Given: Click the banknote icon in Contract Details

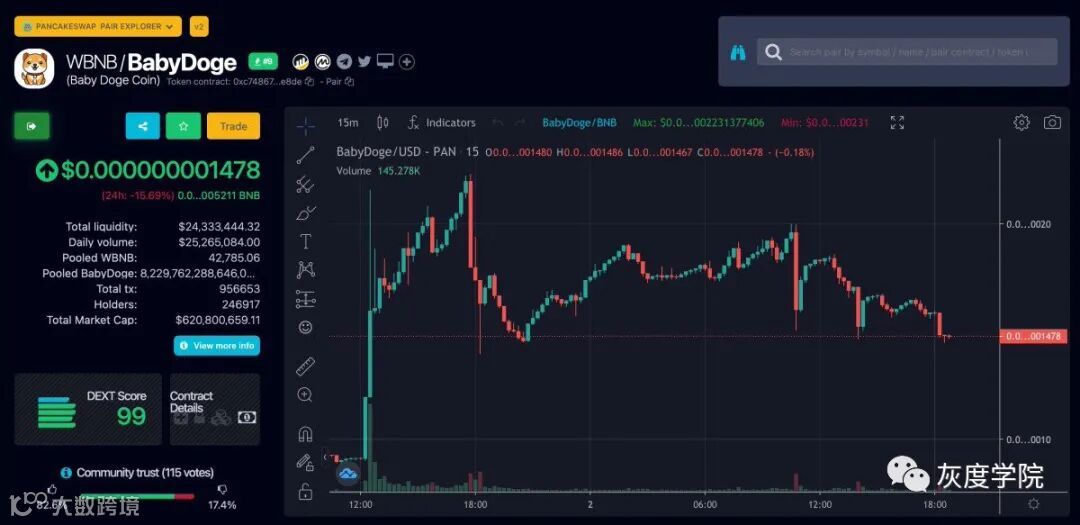Looking at the screenshot, I should (x=247, y=418).
